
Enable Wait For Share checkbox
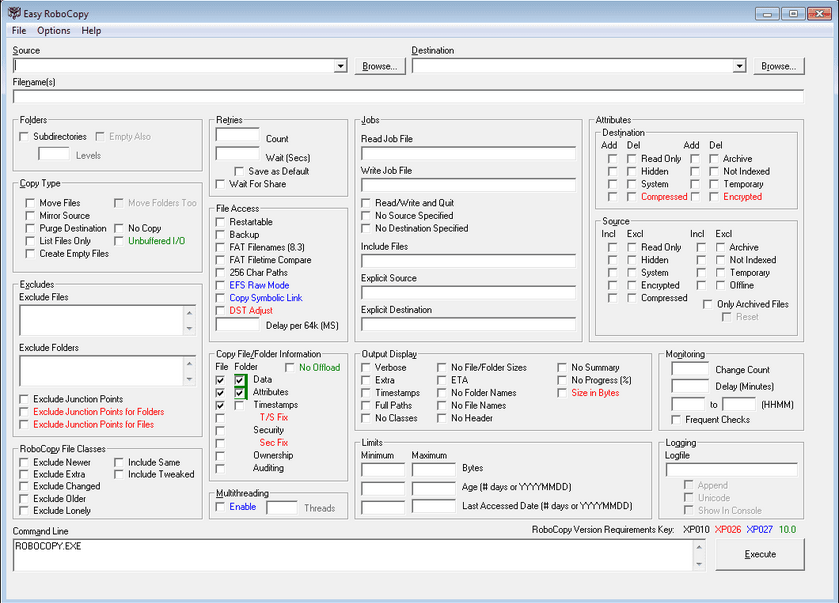(220, 184)
